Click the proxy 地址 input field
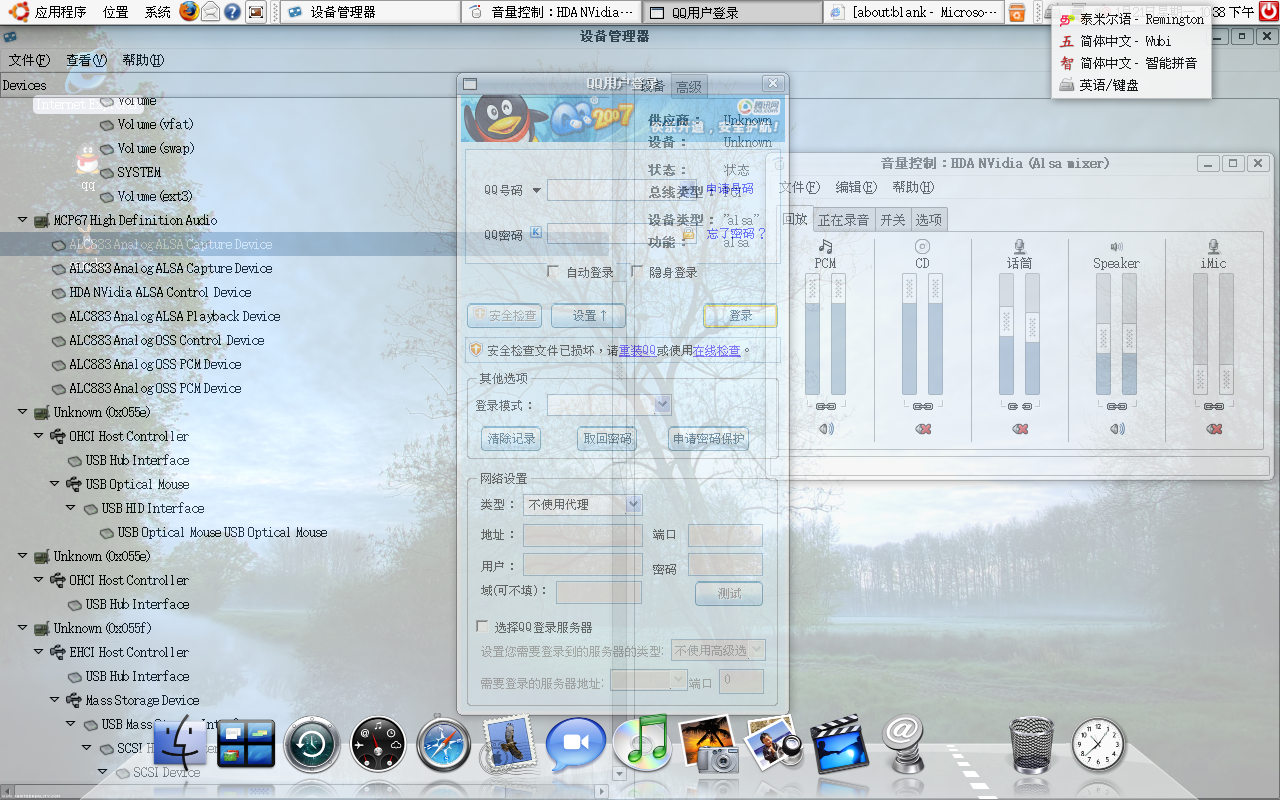The image size is (1280, 800). click(583, 535)
